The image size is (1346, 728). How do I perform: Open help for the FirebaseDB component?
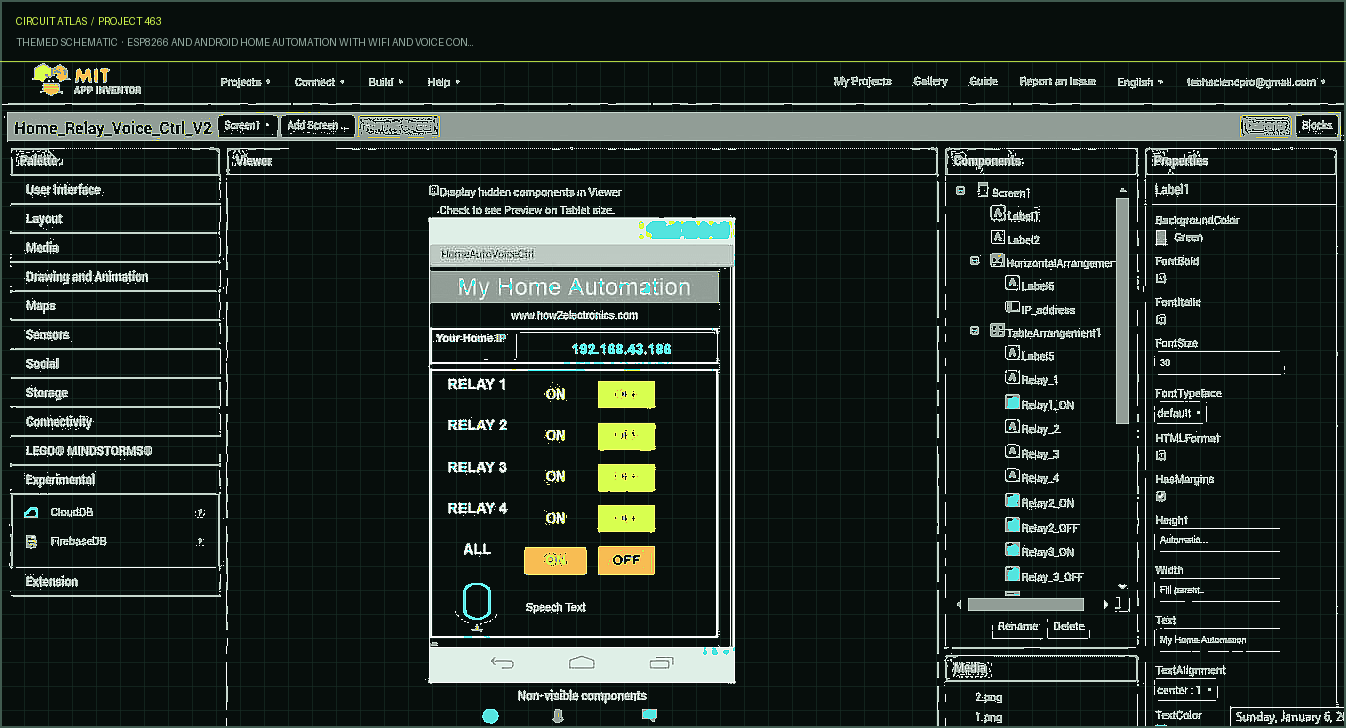200,541
